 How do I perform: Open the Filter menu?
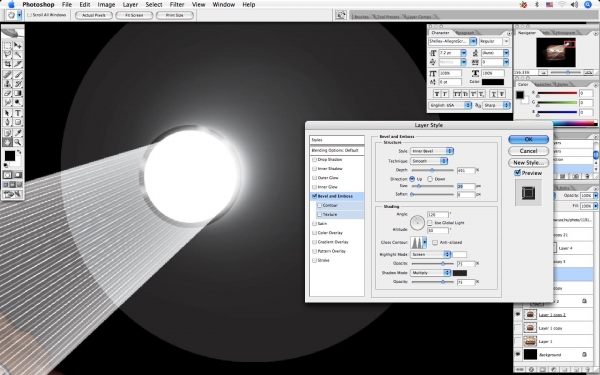[x=177, y=5]
